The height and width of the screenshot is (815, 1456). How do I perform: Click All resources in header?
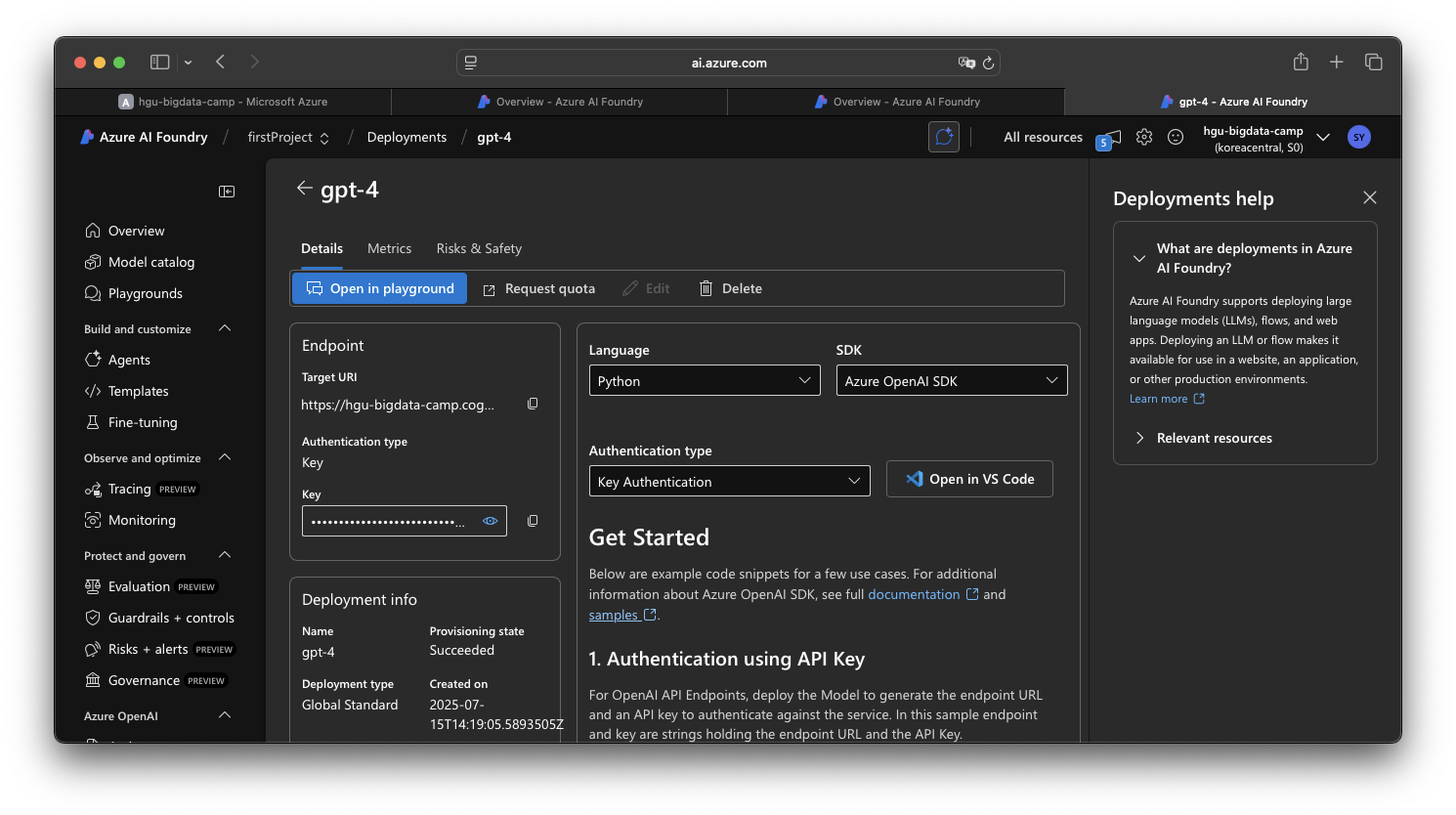(1043, 137)
